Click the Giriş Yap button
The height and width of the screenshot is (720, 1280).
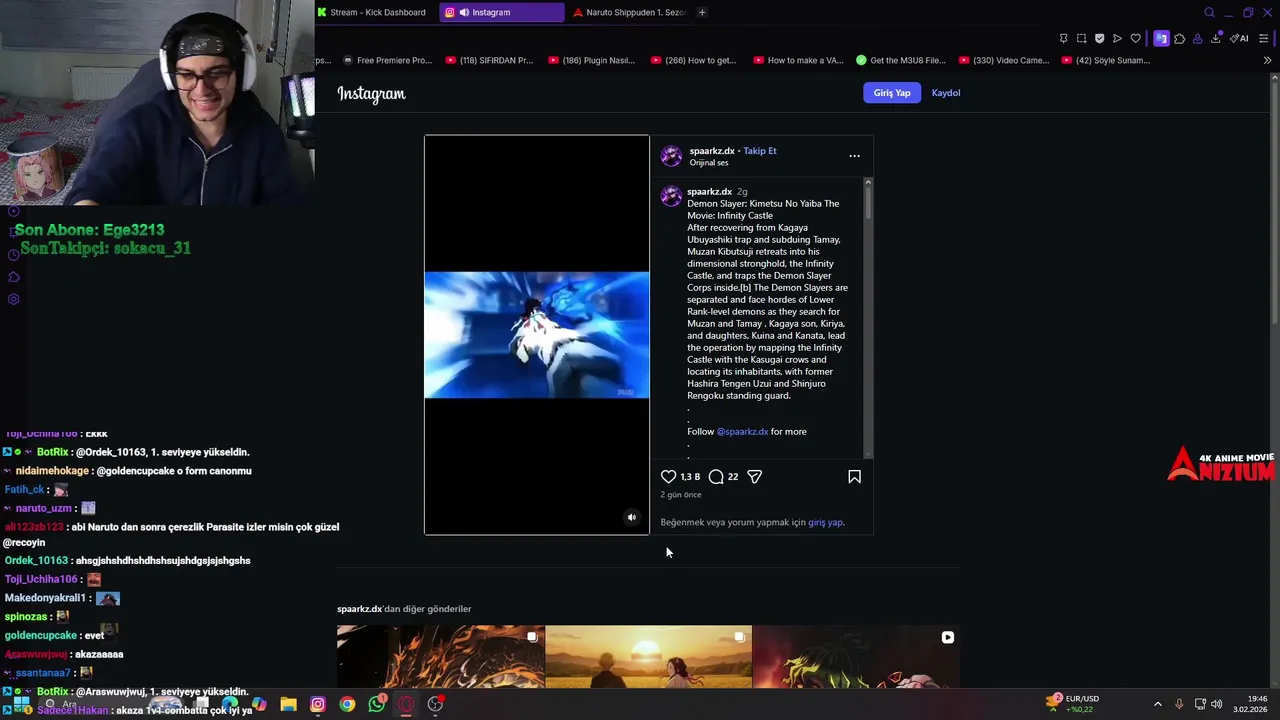pyautogui.click(x=892, y=93)
